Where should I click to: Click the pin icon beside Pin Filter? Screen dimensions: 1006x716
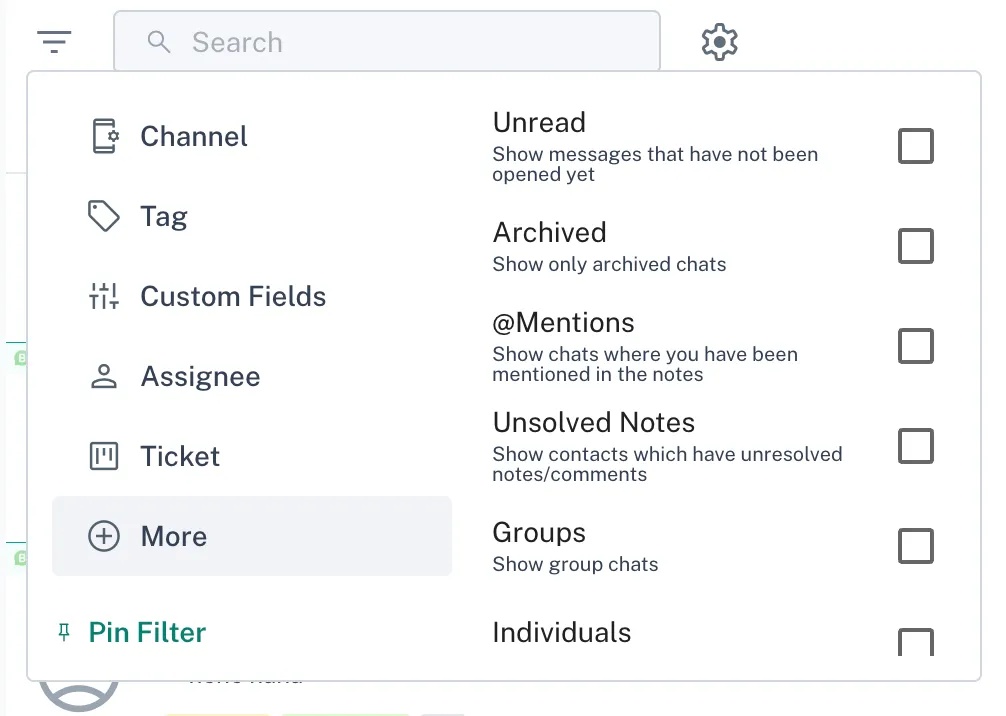pyautogui.click(x=65, y=632)
